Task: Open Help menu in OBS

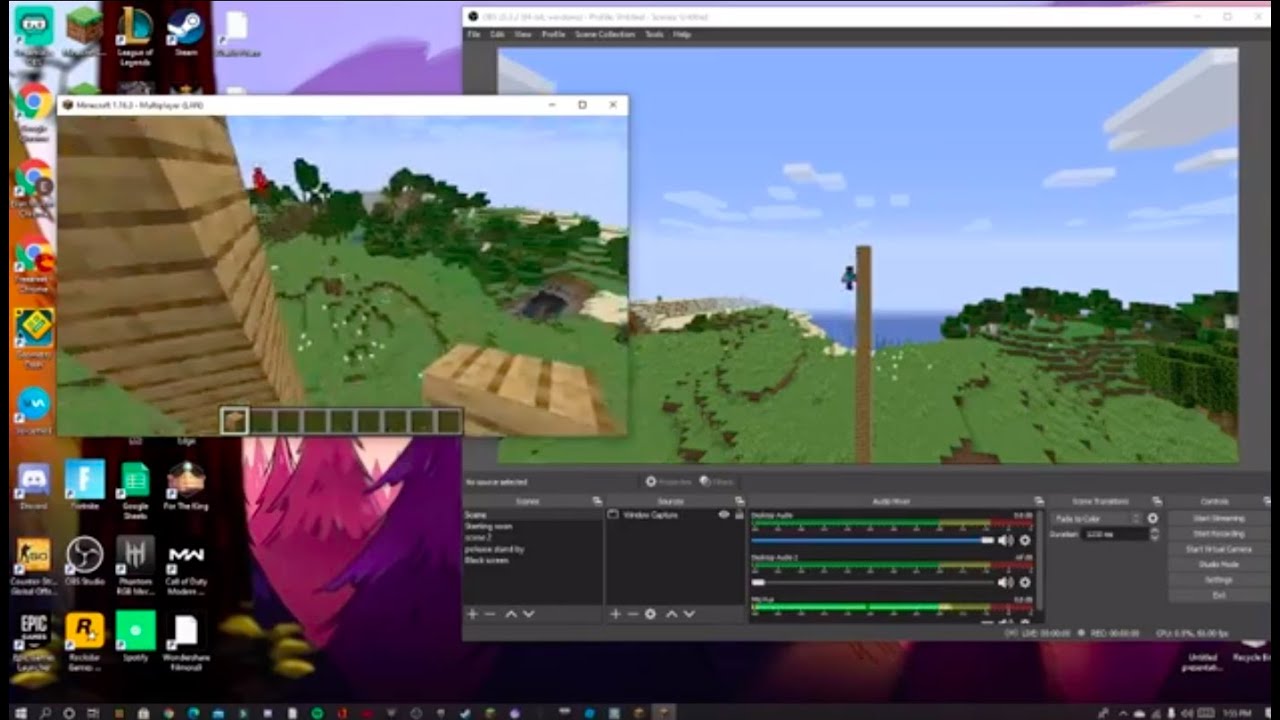Action: click(x=682, y=34)
